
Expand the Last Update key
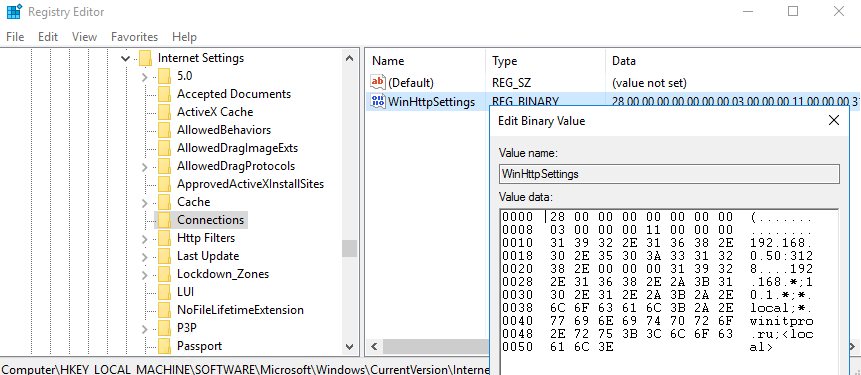(144, 257)
